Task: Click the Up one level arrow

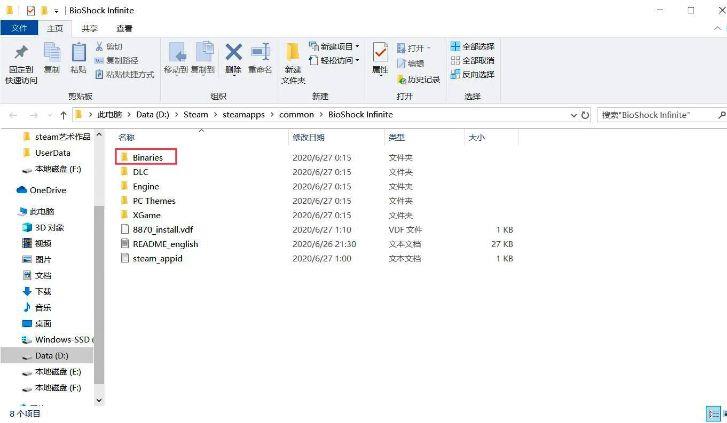Action: [64, 115]
